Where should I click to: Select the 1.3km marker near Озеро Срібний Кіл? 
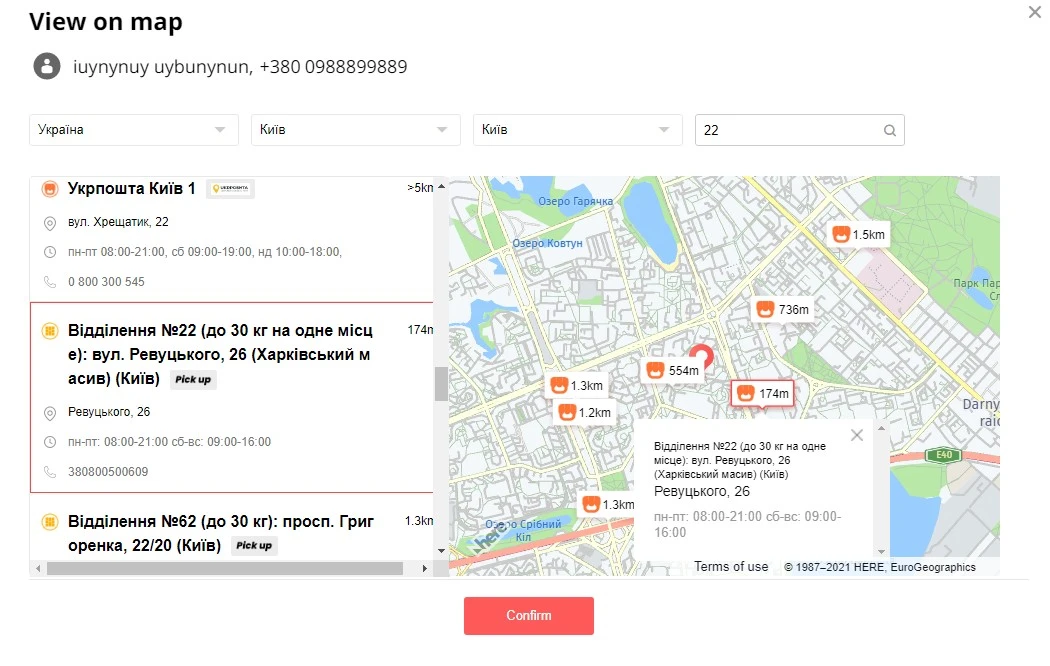pos(608,504)
